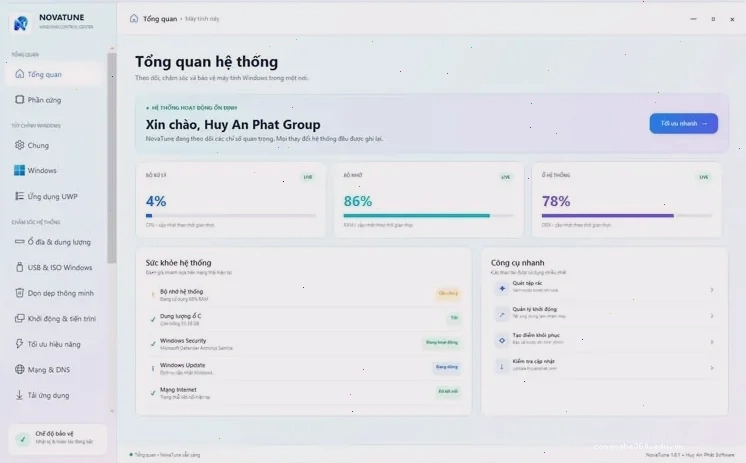The image size is (746, 463).
Task: Expand the Quản lý khởi động chevron
Action: pyautogui.click(x=712, y=316)
